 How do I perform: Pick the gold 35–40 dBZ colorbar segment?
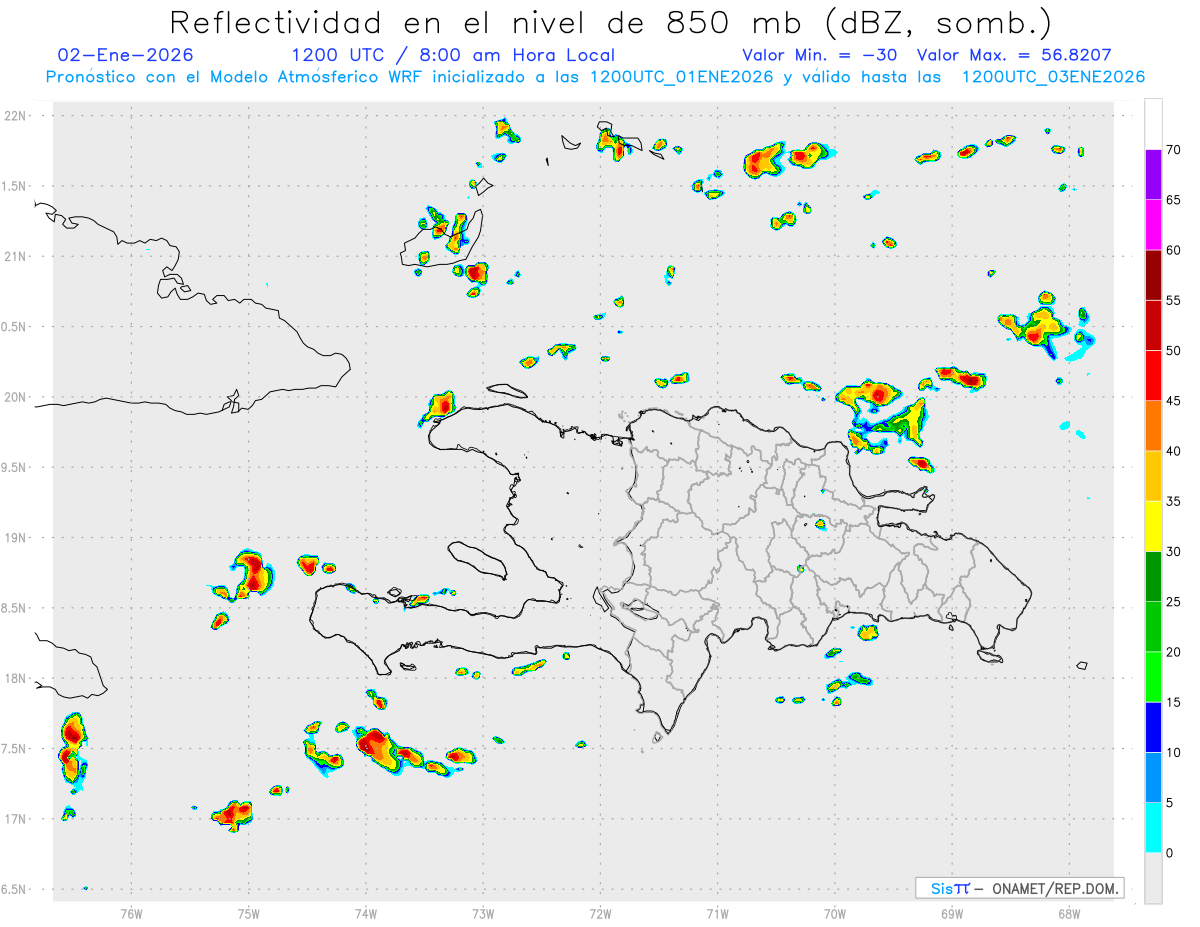pos(1153,476)
